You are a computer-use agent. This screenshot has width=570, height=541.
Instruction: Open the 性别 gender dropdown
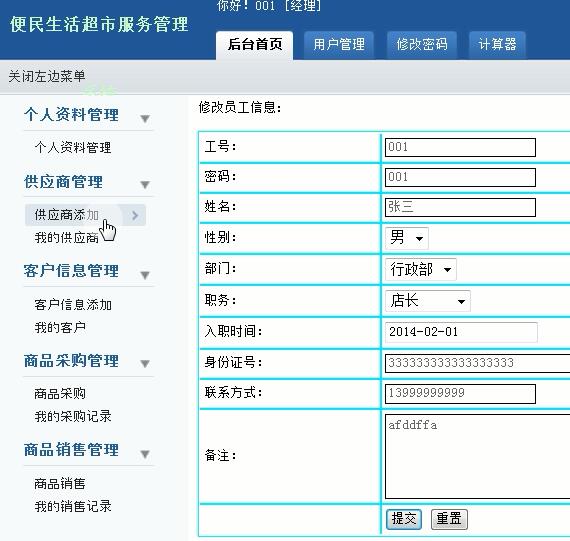click(406, 238)
